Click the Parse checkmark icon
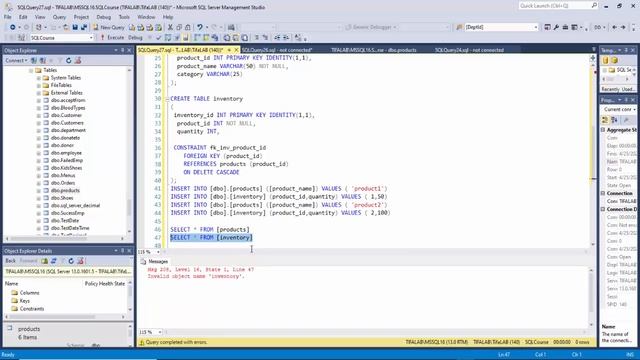Screen dimensions: 640x360 [159, 38]
